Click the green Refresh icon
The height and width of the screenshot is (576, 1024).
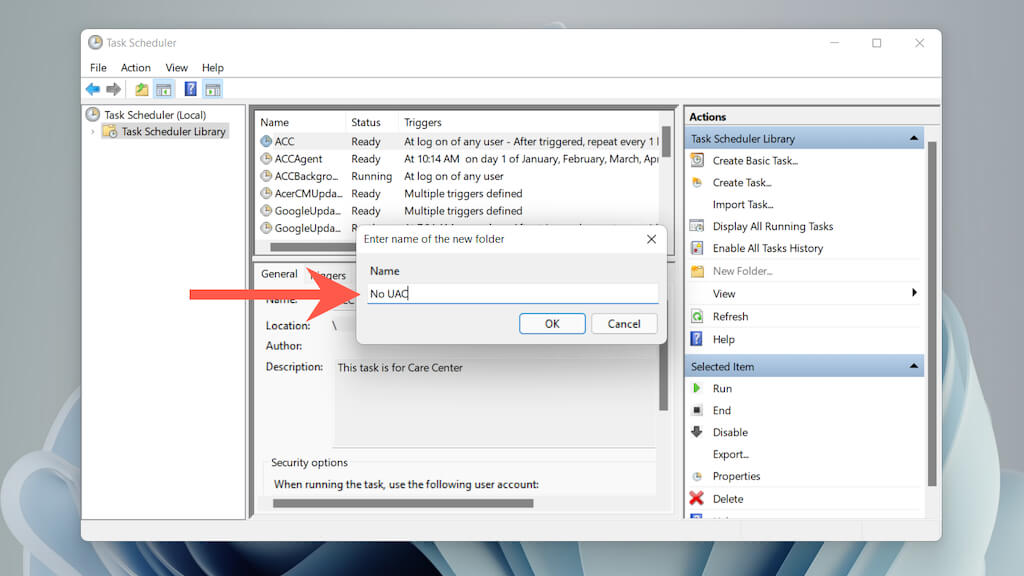pyautogui.click(x=697, y=316)
